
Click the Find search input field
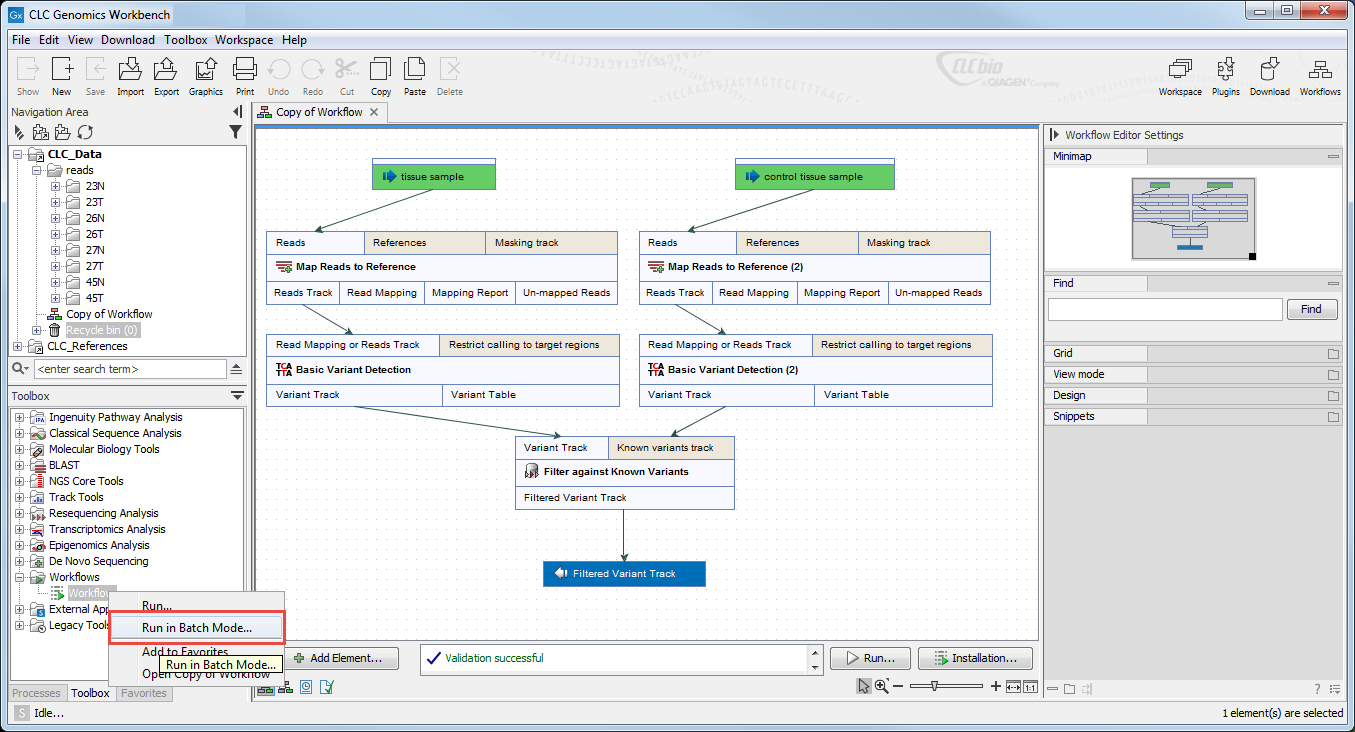1165,309
